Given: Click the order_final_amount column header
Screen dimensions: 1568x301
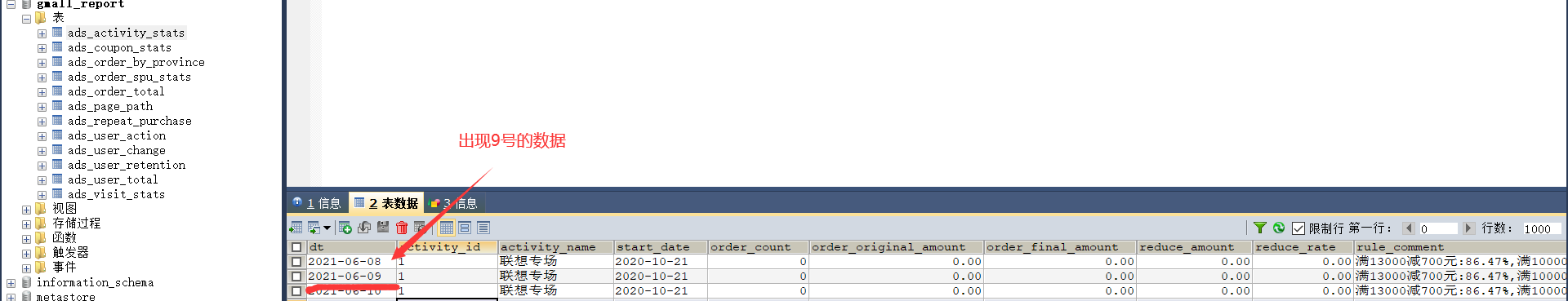Looking at the screenshot, I should pyautogui.click(x=1061, y=247).
